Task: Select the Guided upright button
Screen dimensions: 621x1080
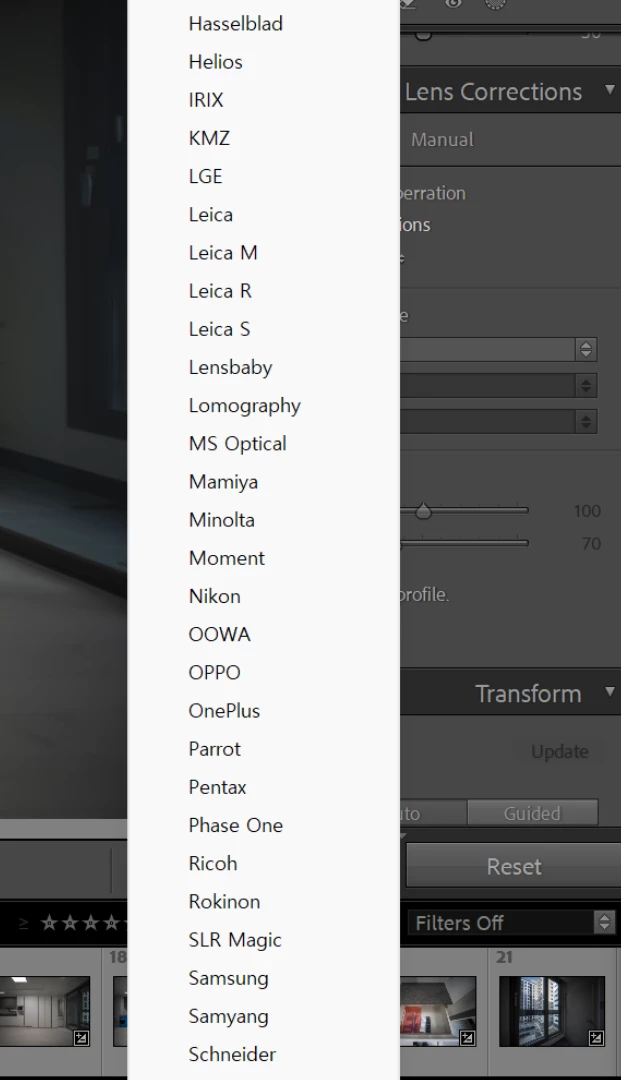Action: 532,813
